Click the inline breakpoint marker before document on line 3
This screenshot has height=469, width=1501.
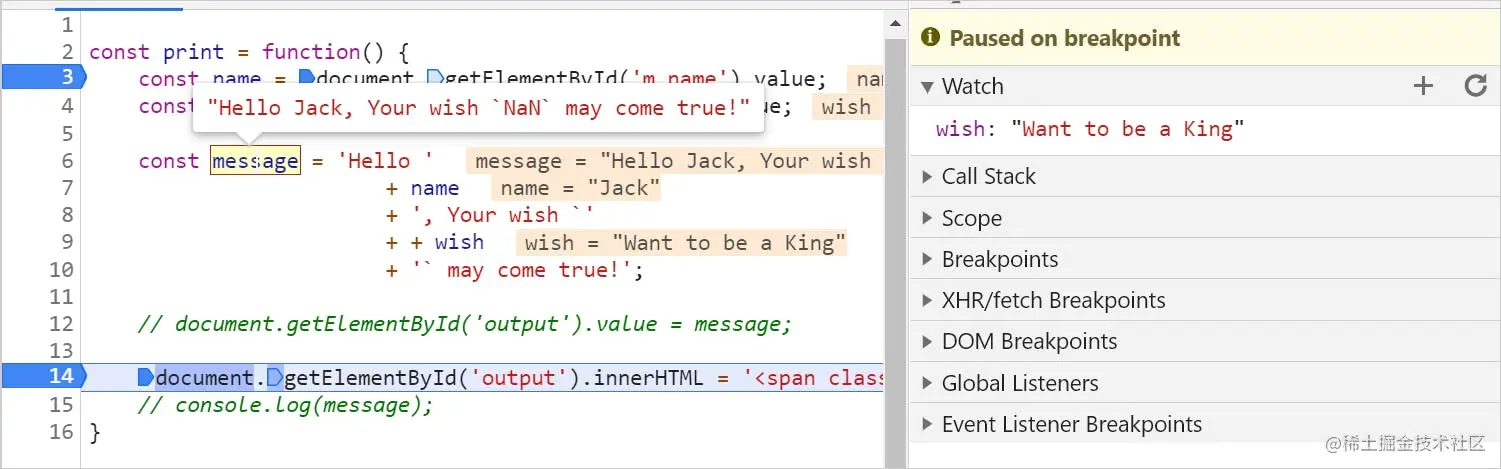tap(307, 78)
